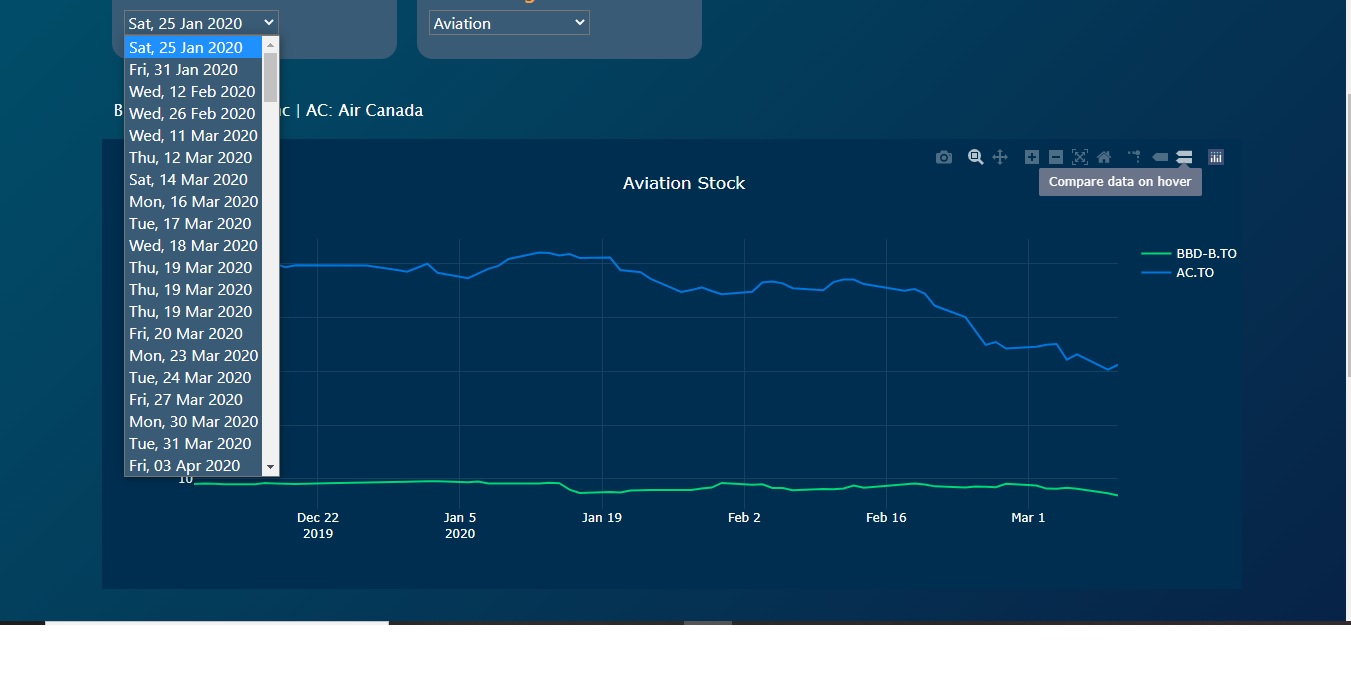Activate the Pan tool in chart toolbar
This screenshot has width=1351, height=674.
click(x=999, y=157)
